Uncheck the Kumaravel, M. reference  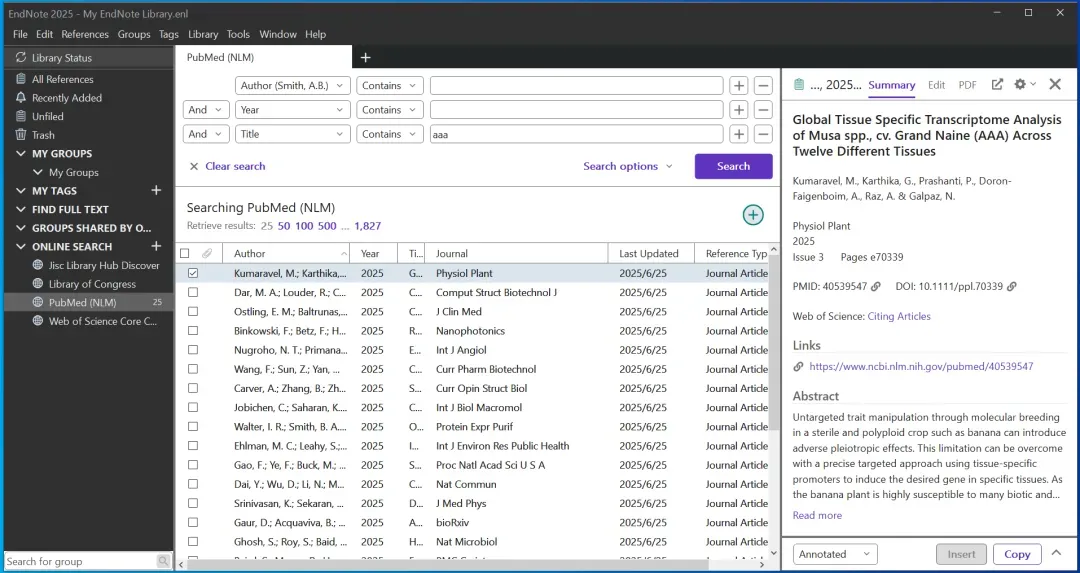(x=193, y=273)
